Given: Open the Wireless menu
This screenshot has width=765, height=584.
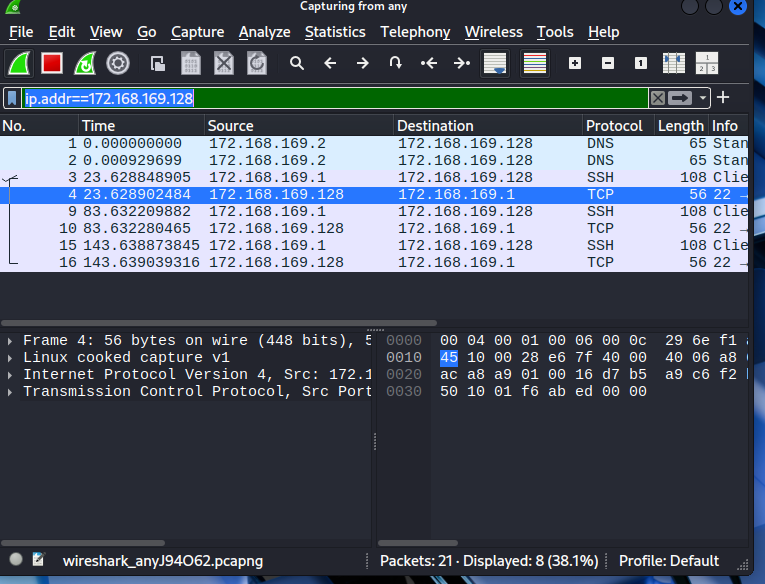Looking at the screenshot, I should 493,32.
